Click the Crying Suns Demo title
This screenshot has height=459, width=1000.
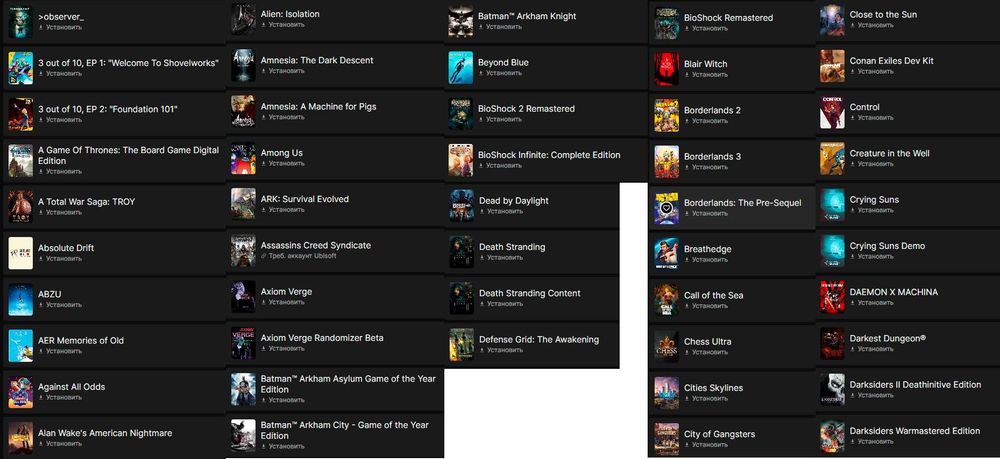pos(887,246)
